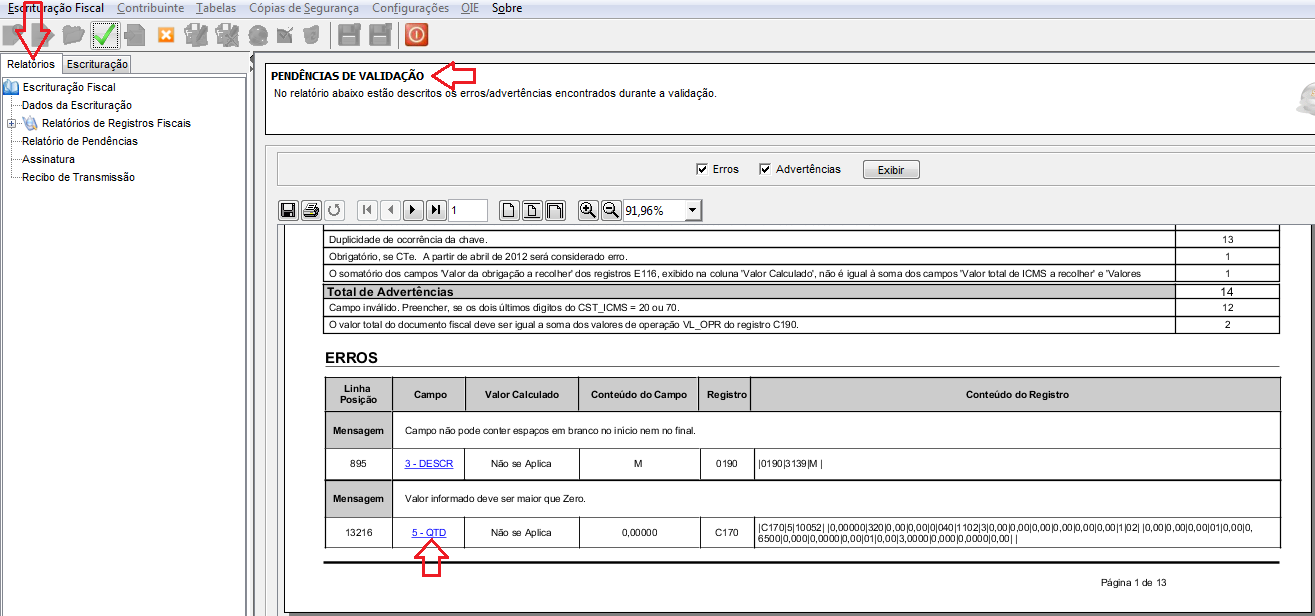Viewport: 1315px width, 616px height.
Task: Click the Exibir button
Action: (891, 170)
